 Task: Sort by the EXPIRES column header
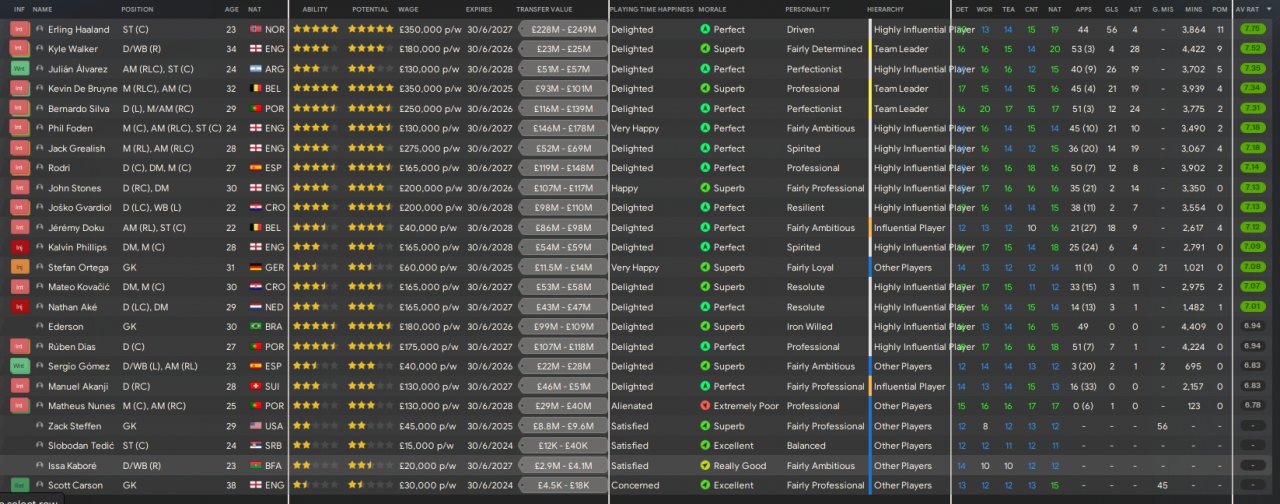479,9
